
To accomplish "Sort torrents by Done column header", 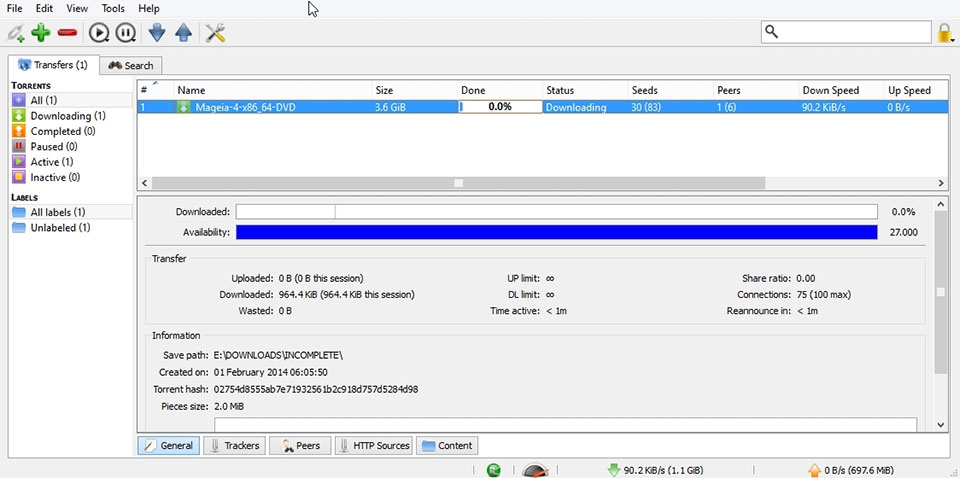I will tap(500, 90).
